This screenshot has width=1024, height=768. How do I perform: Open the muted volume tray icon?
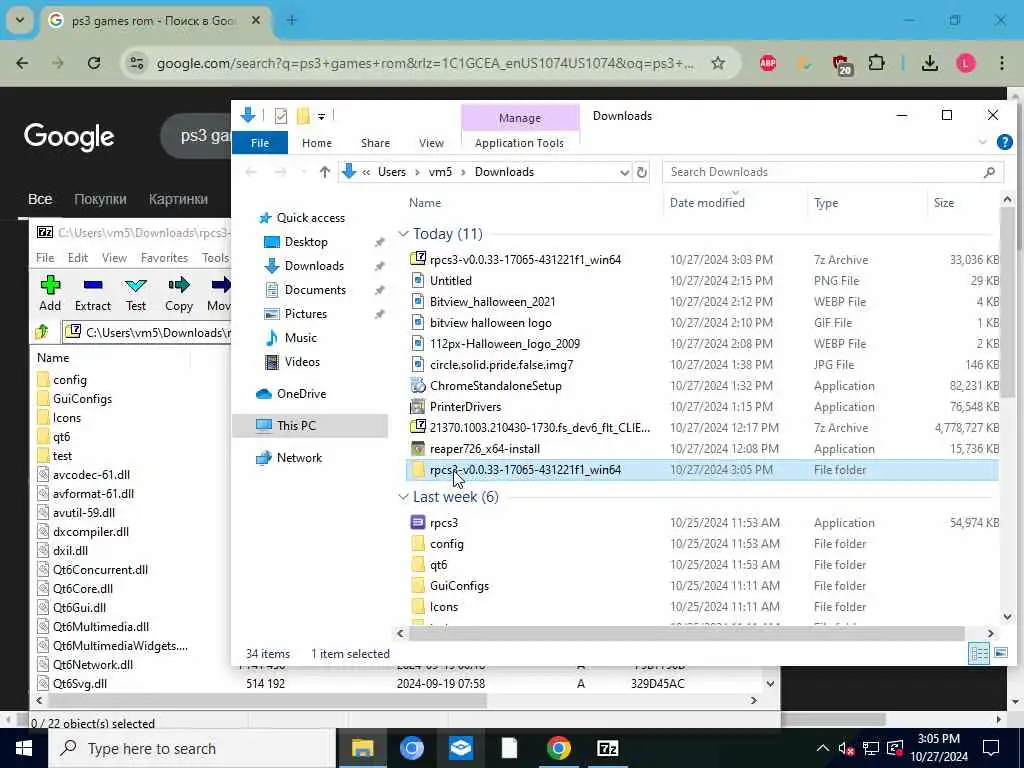(846, 748)
